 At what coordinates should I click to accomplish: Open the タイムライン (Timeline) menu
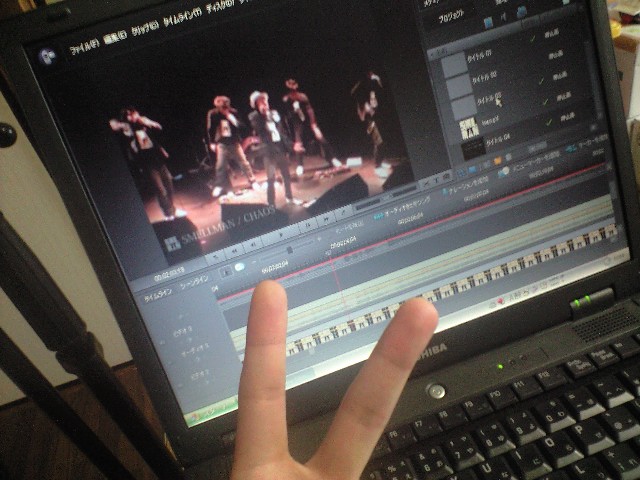180,38
